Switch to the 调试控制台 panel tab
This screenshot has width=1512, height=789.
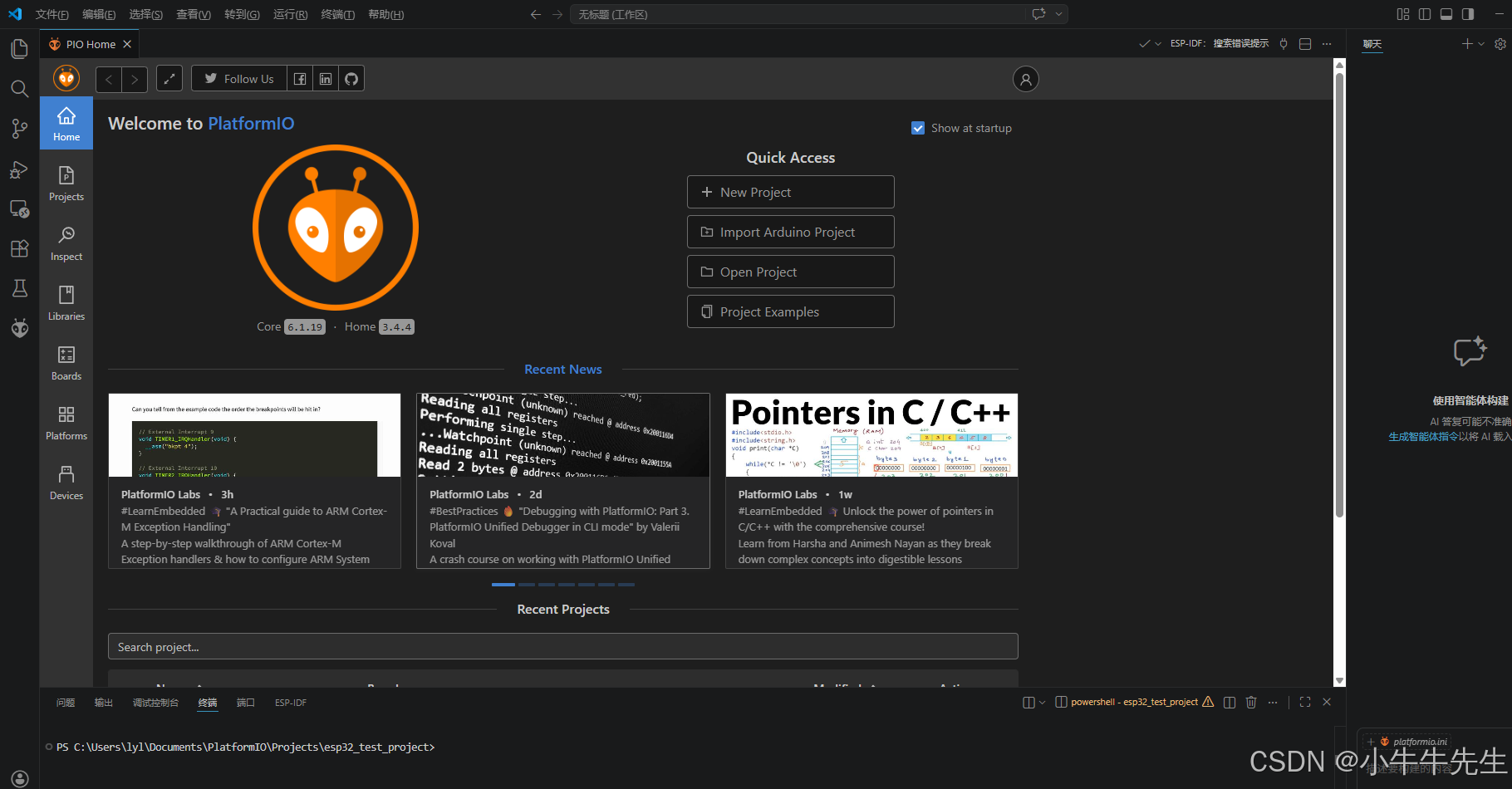click(155, 703)
